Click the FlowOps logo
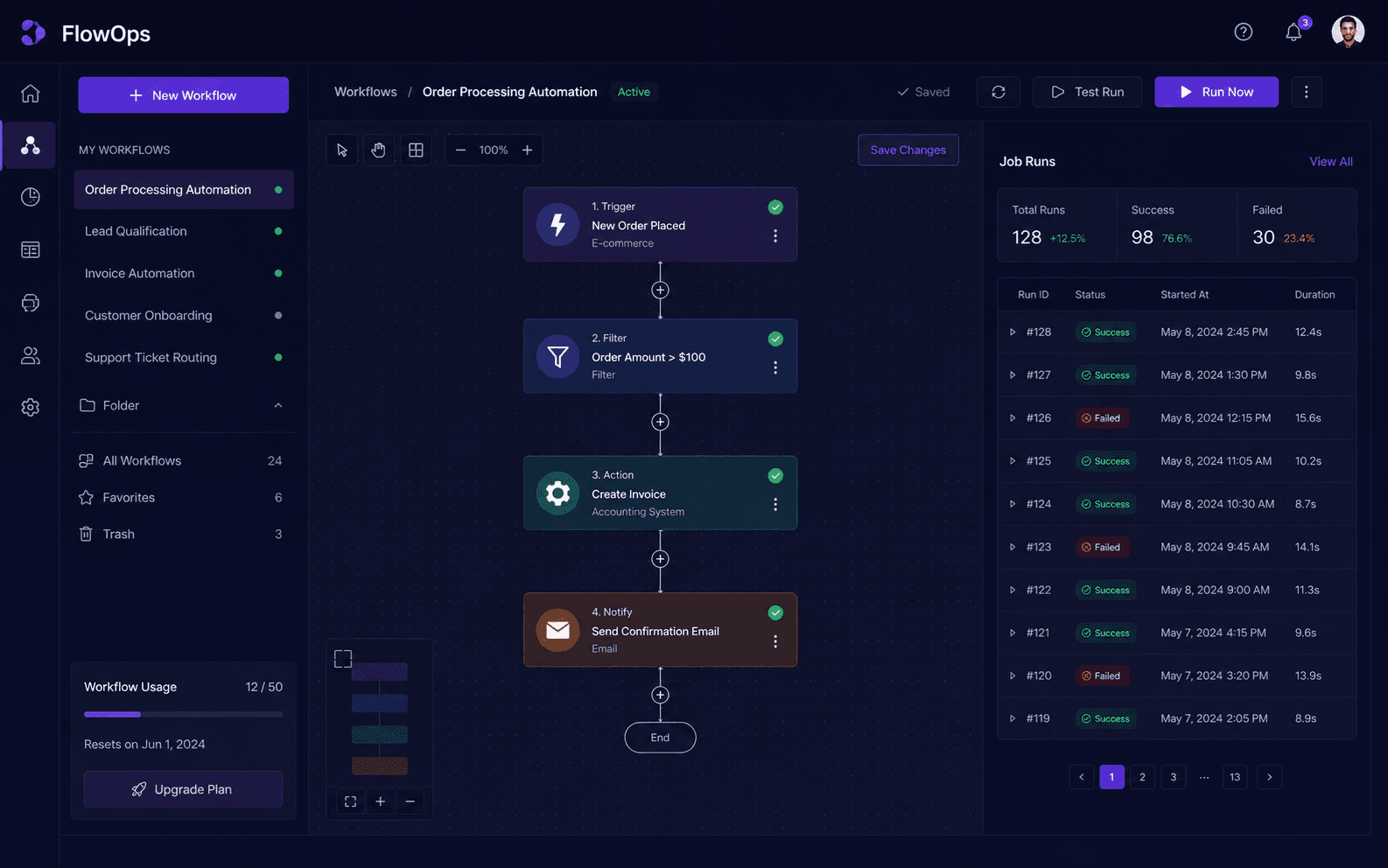 pyautogui.click(x=85, y=33)
